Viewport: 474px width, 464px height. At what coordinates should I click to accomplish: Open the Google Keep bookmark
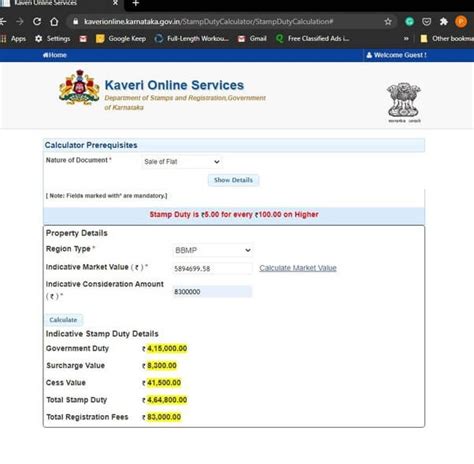(x=121, y=39)
